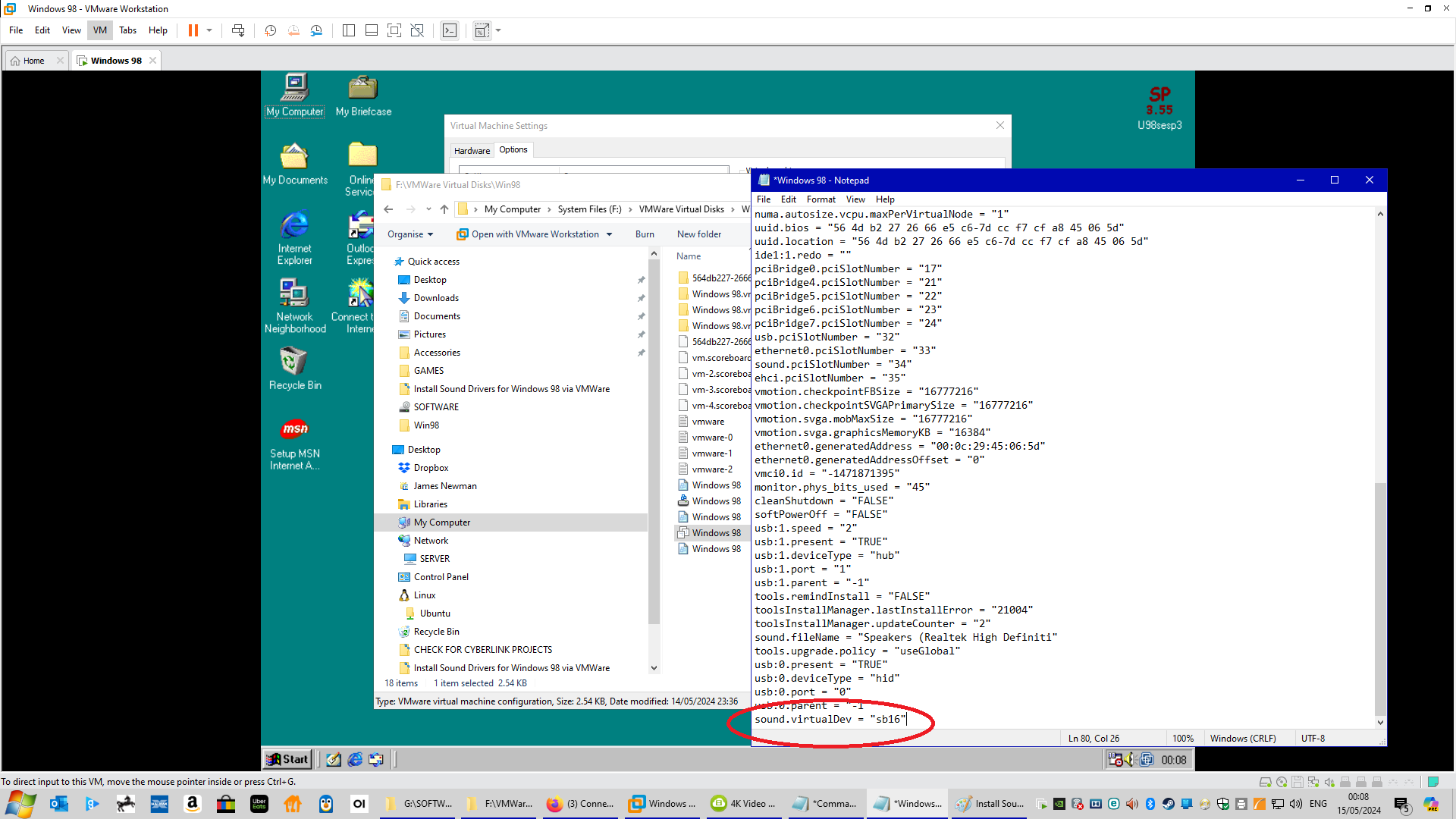This screenshot has width=1456, height=819.
Task: Open the console view icon
Action: tap(450, 30)
